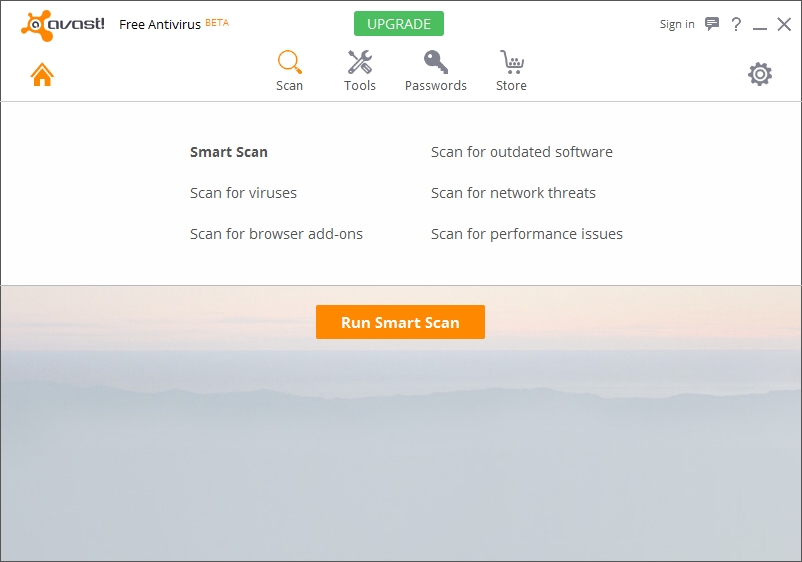Open Help with the question mark icon
The height and width of the screenshot is (562, 802).
pyautogui.click(x=736, y=24)
